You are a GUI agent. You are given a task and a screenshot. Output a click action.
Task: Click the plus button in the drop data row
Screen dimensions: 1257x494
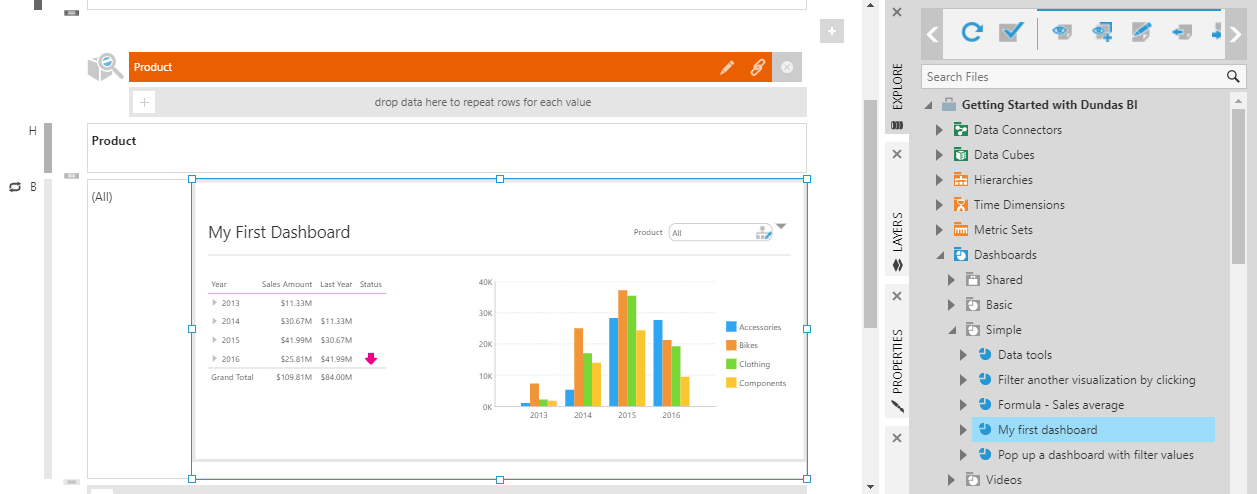coord(143,102)
